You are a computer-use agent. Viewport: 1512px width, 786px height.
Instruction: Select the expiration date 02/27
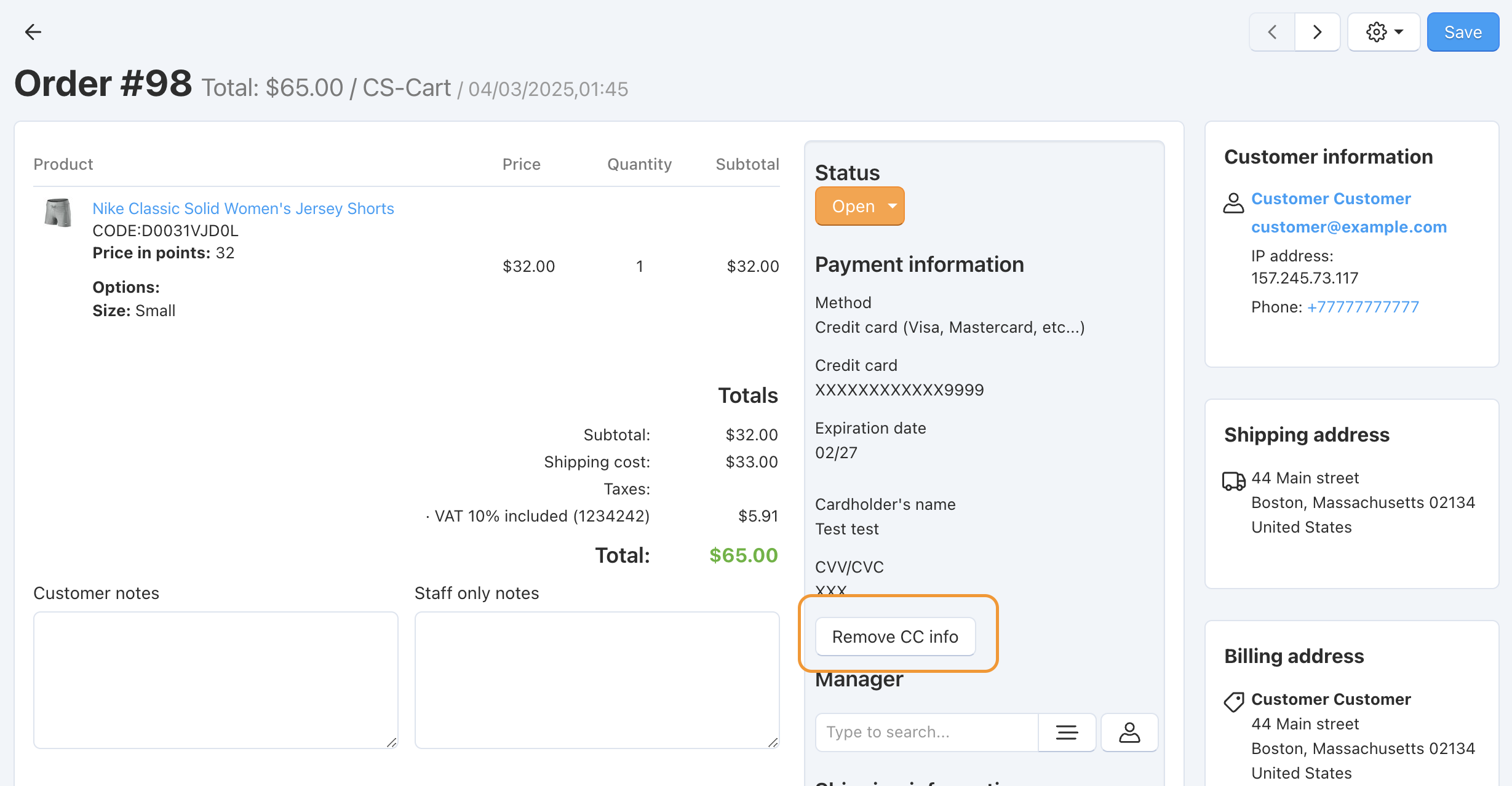click(x=836, y=453)
